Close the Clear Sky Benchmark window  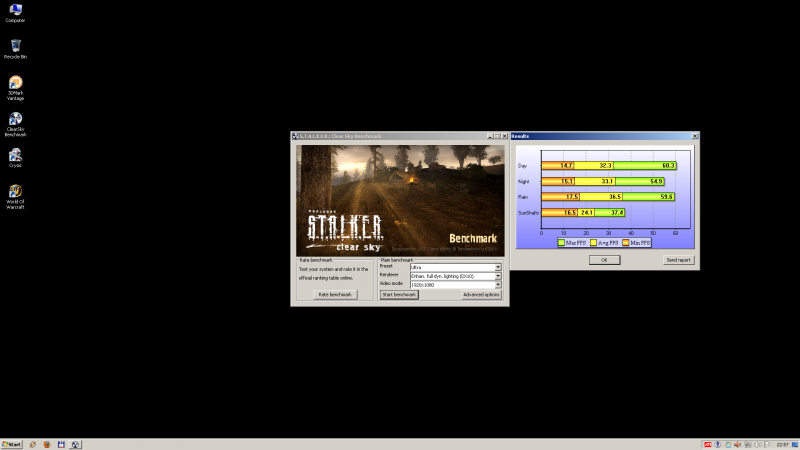click(504, 136)
